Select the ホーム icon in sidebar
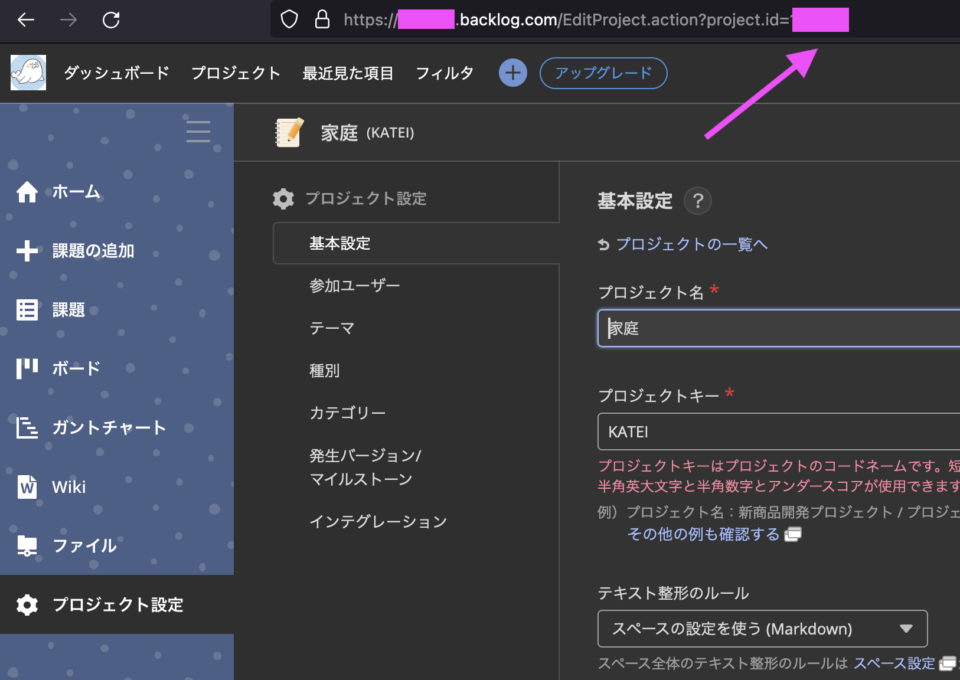 (x=27, y=190)
